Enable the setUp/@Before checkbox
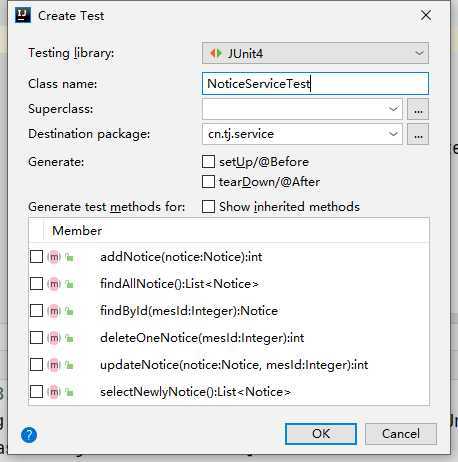Screen dimensions: 458x462 click(208, 162)
